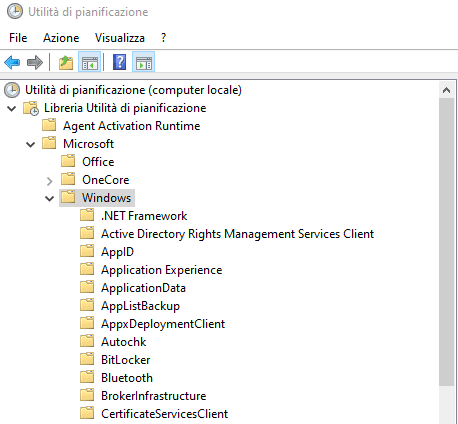Click the tree scrollbar up arrow

click(447, 90)
